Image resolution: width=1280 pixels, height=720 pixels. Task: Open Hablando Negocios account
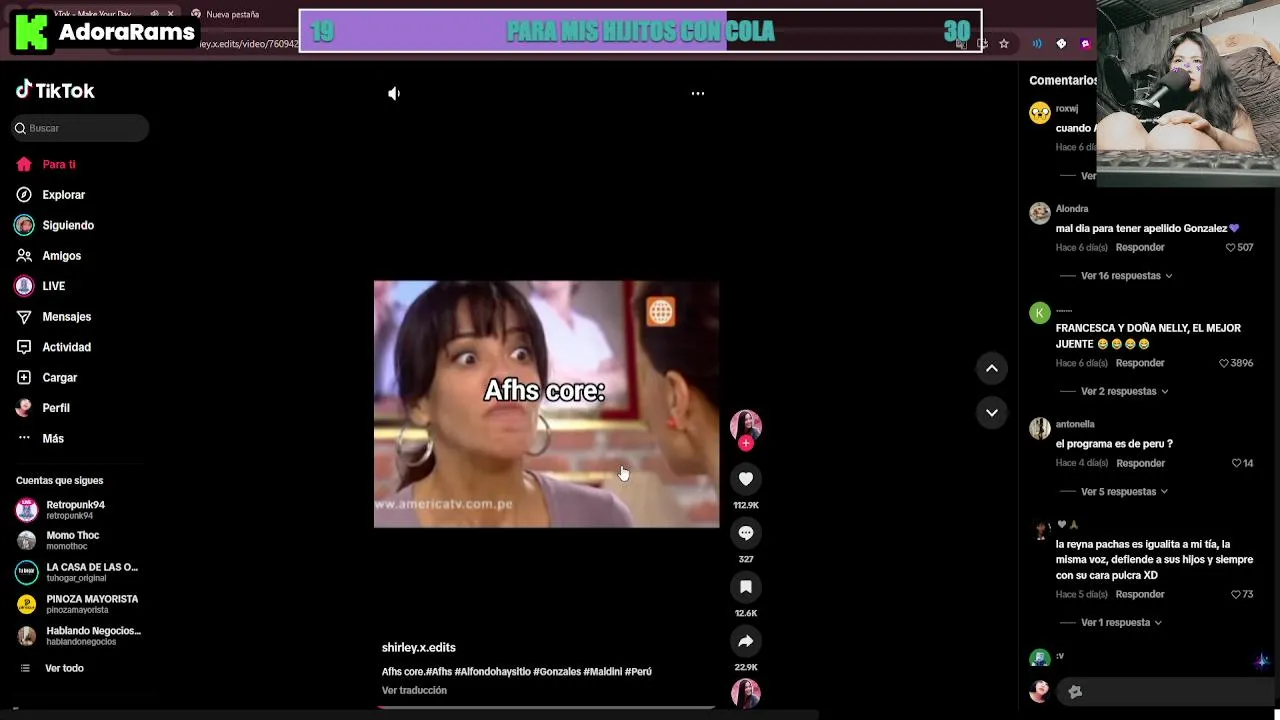coord(78,636)
